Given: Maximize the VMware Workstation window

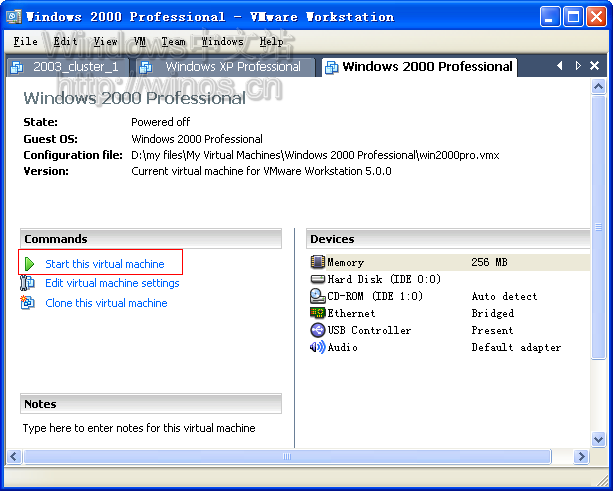Looking at the screenshot, I should (573, 17).
